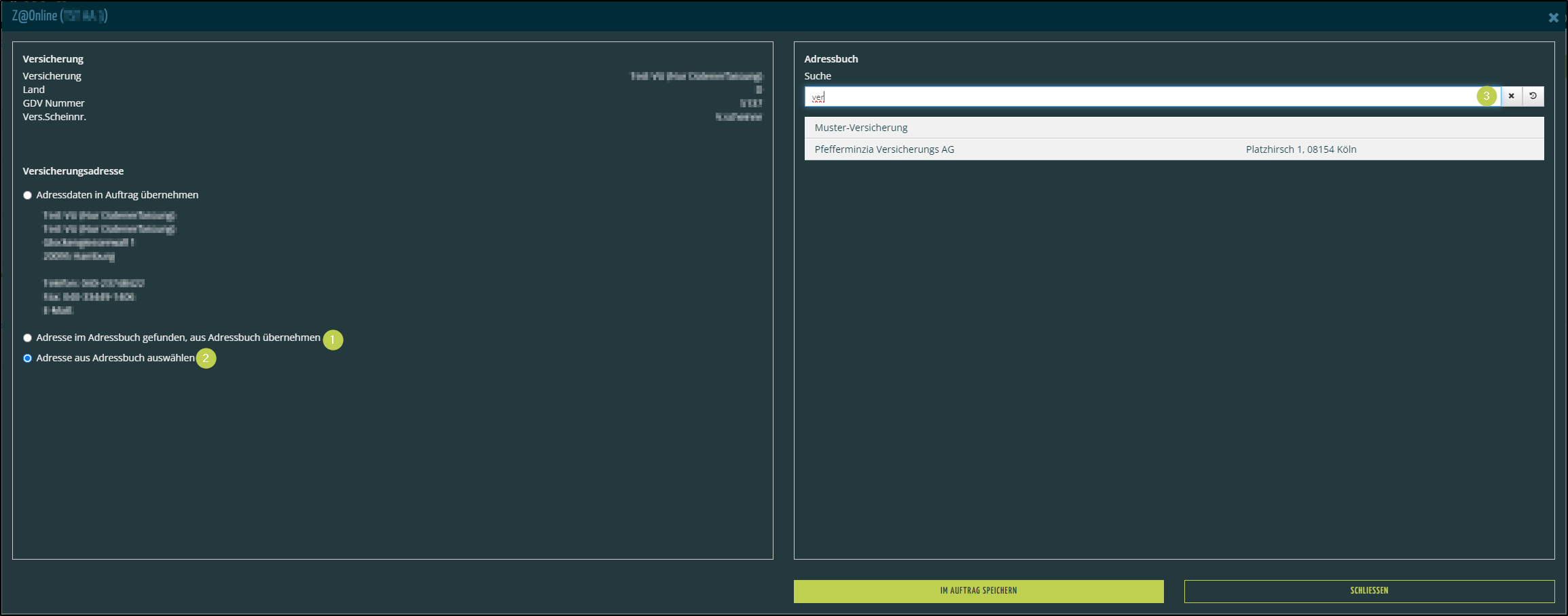This screenshot has height=616, width=1568.
Task: Click the 'Adressdaten in Auftrag übernehmen' label text
Action: [117, 195]
